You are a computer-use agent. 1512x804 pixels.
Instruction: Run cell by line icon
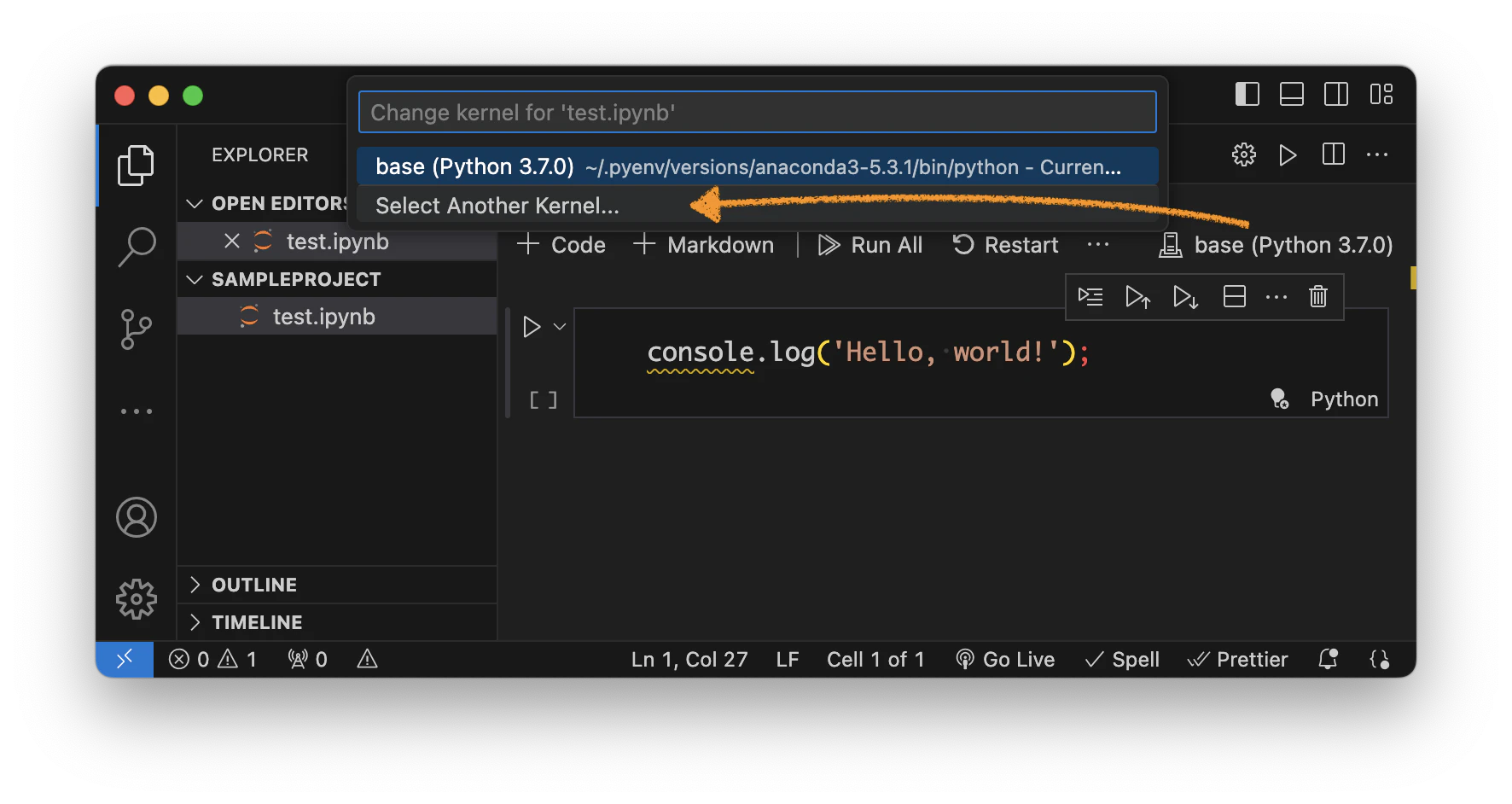pyautogui.click(x=1090, y=296)
